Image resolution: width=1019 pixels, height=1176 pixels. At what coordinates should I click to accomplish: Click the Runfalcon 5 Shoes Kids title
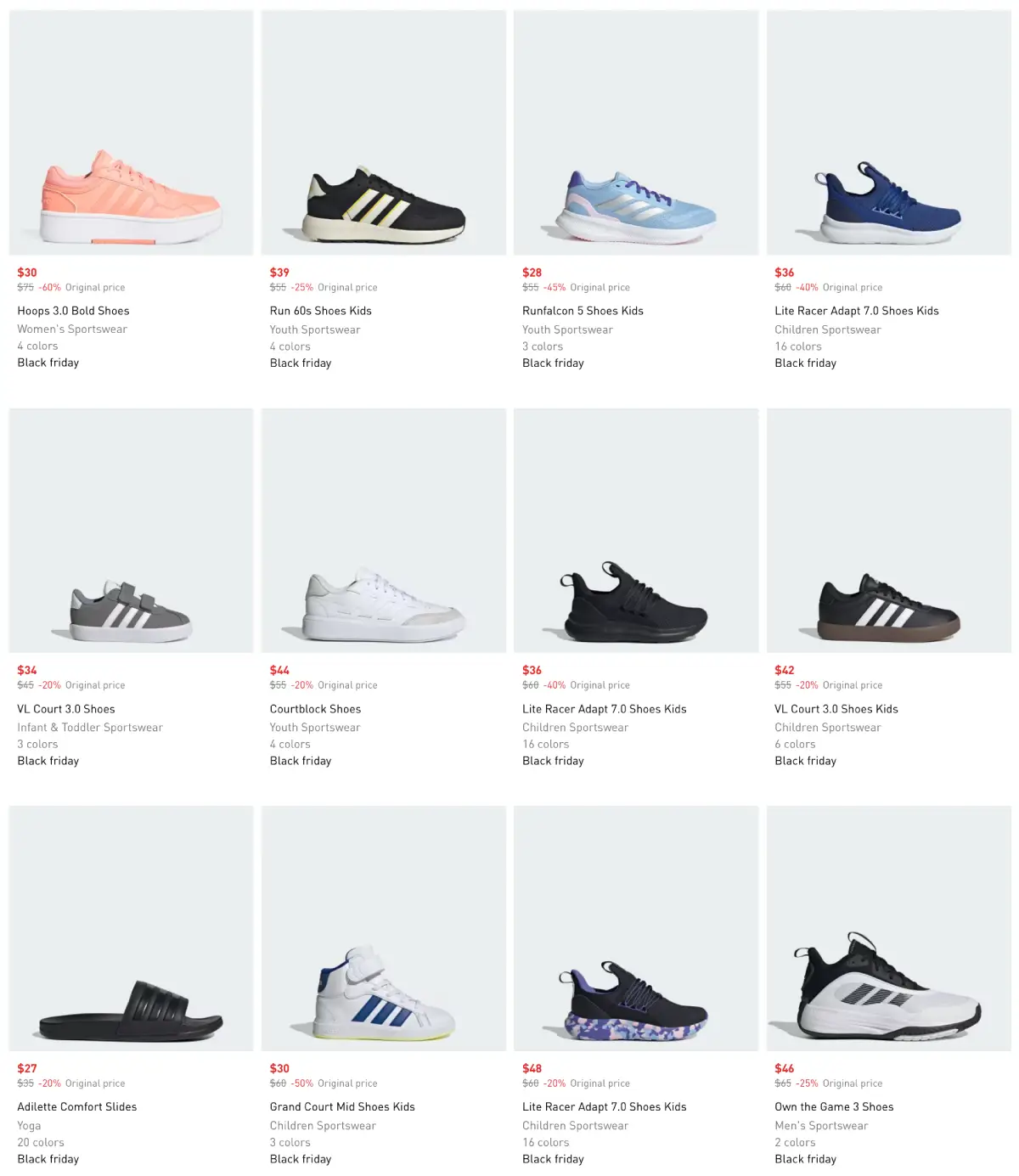[583, 311]
